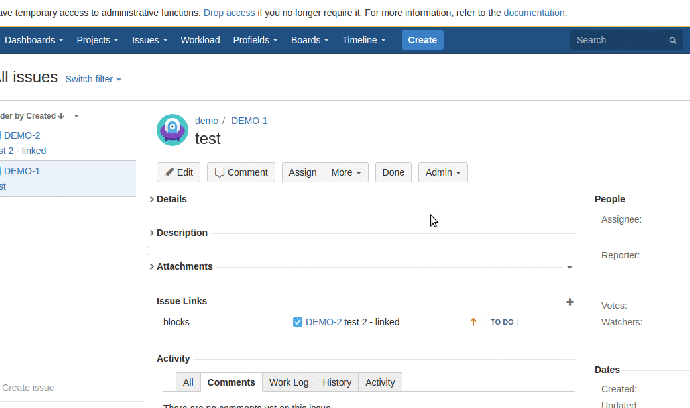Click the demo project avatar icon
The height and width of the screenshot is (408, 690).
pos(172,130)
